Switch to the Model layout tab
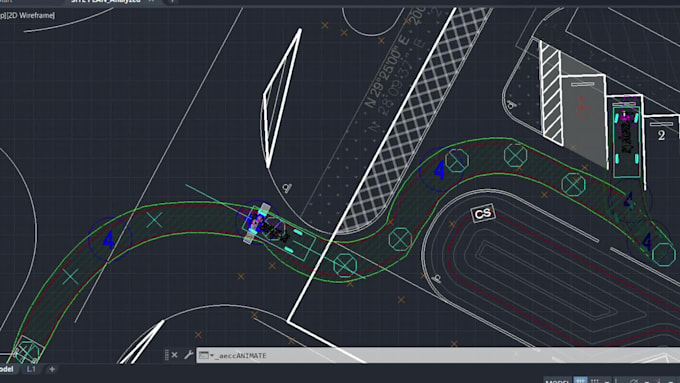 click(x=7, y=370)
